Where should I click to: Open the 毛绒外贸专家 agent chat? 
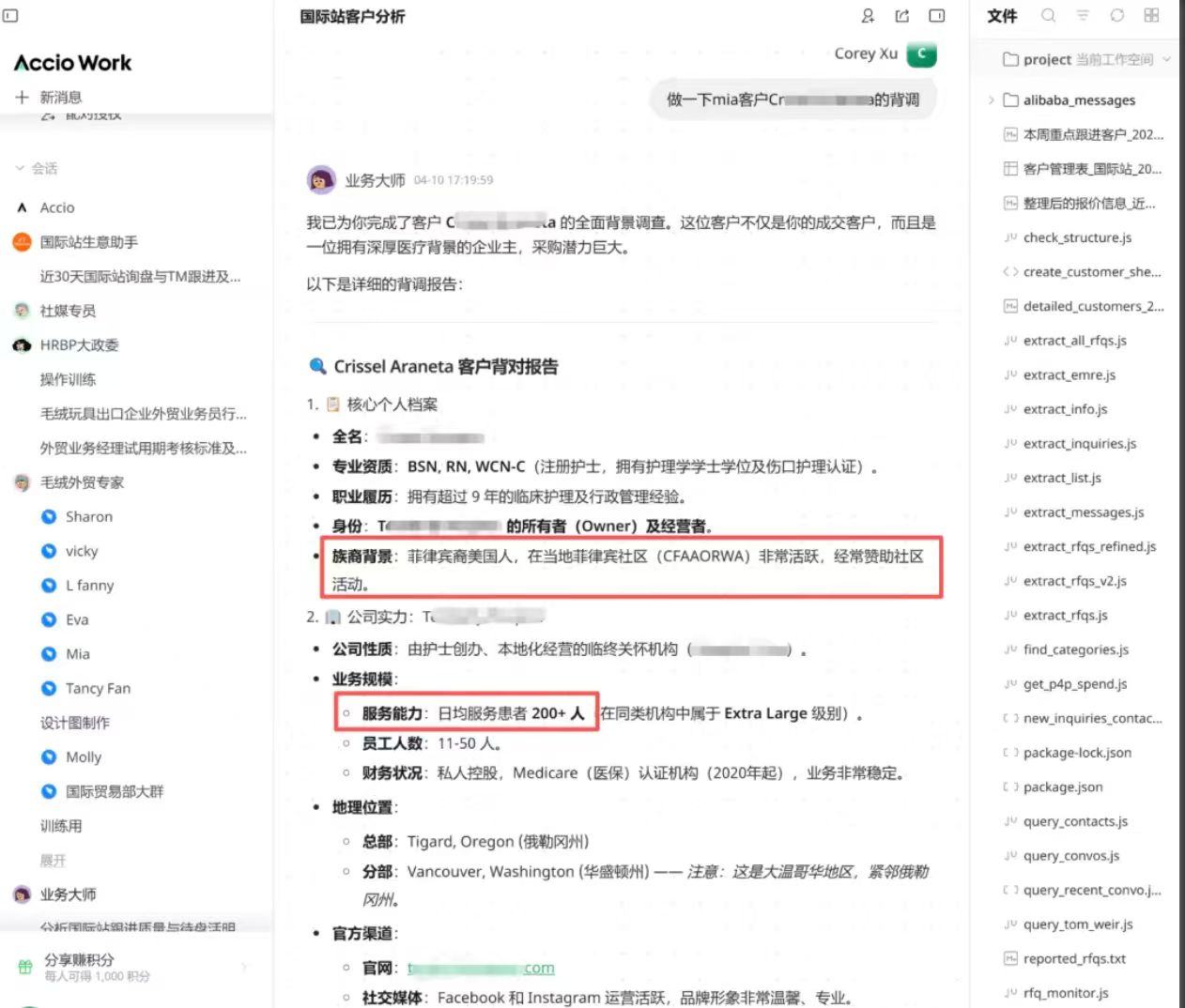point(82,482)
